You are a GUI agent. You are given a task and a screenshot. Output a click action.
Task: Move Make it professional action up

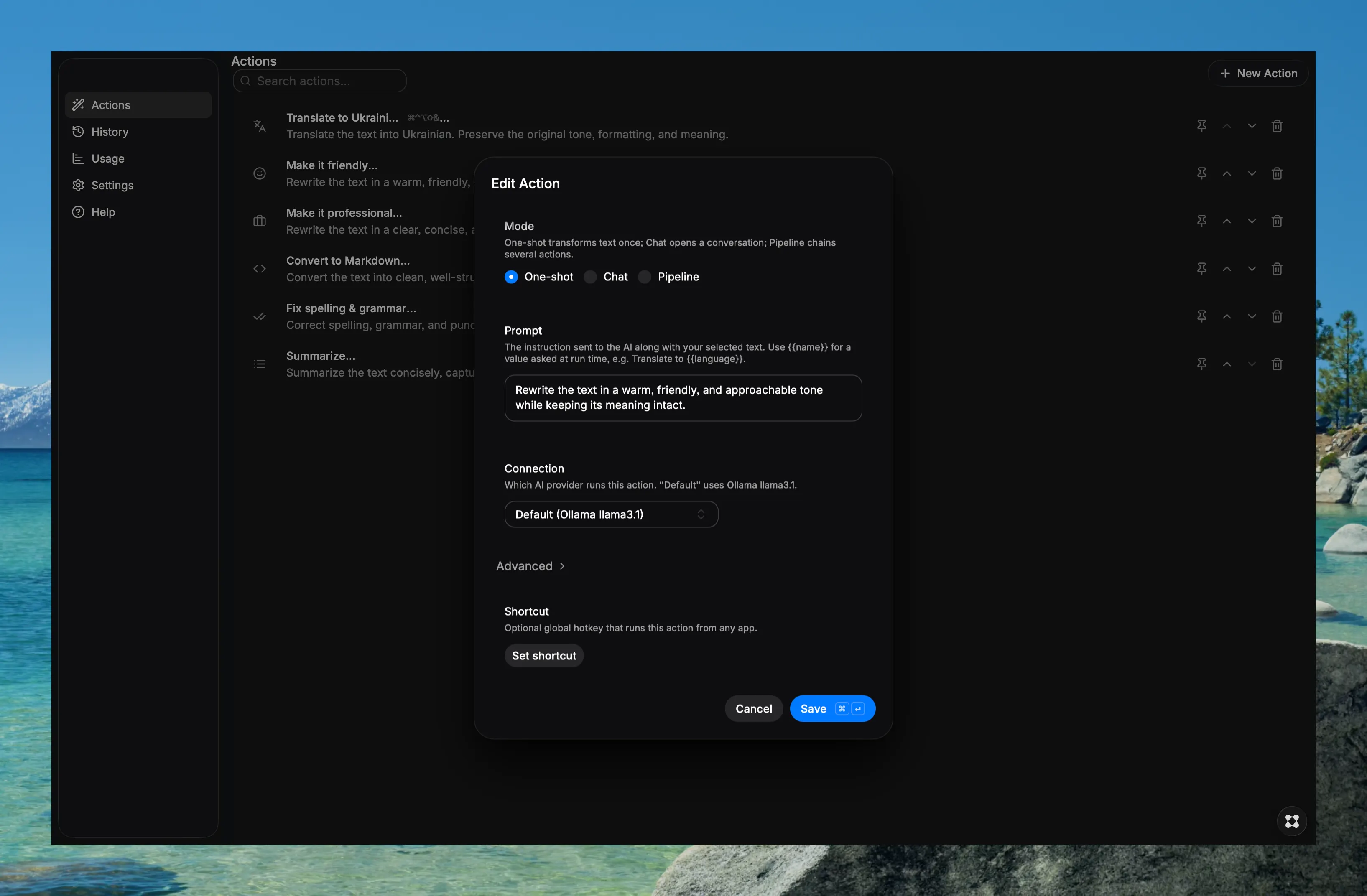[1227, 221]
